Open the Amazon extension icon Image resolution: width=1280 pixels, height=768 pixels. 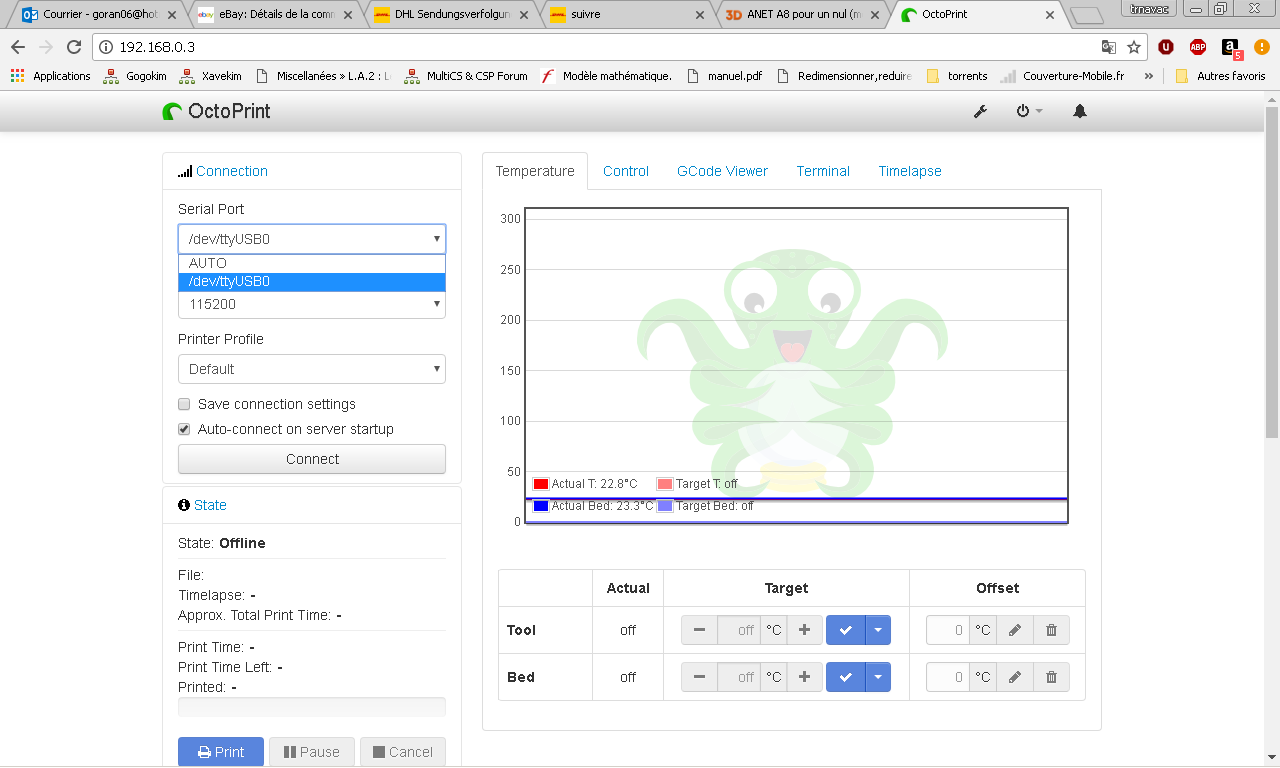pos(1231,48)
